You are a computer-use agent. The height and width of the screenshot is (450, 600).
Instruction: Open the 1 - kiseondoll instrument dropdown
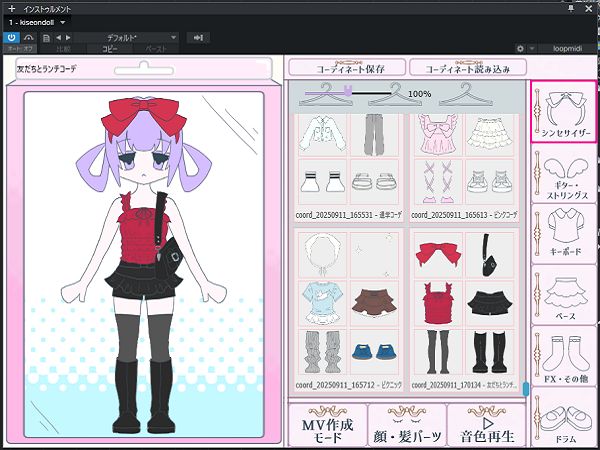(37, 23)
